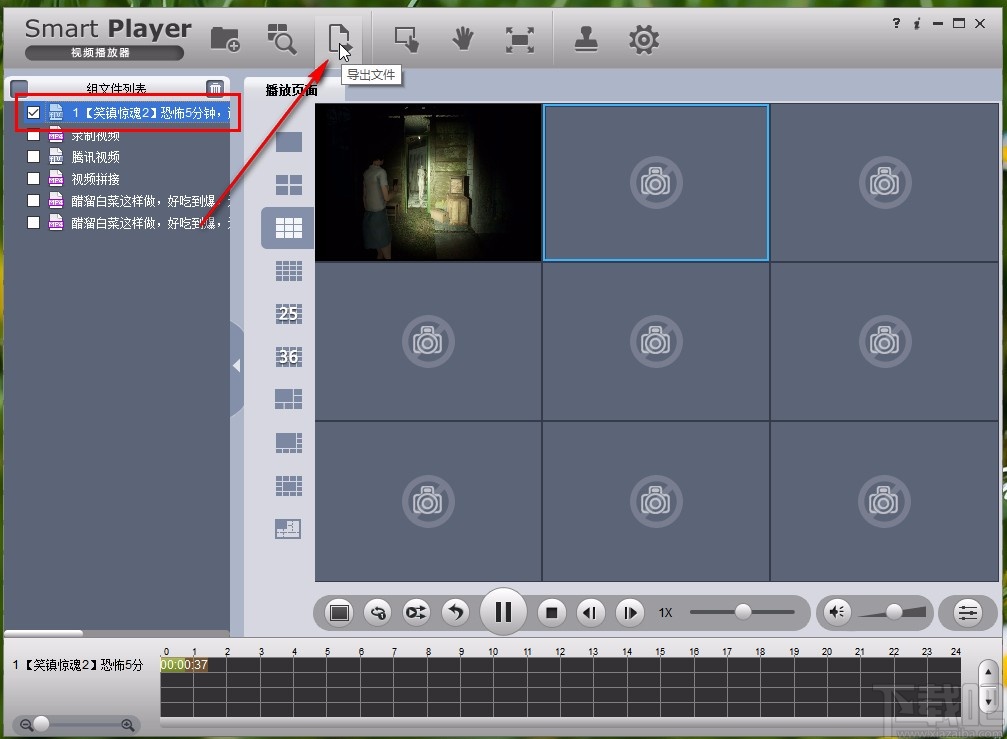This screenshot has width=1007, height=739.
Task: Check the 腾讯视频 file checkbox
Action: point(34,157)
